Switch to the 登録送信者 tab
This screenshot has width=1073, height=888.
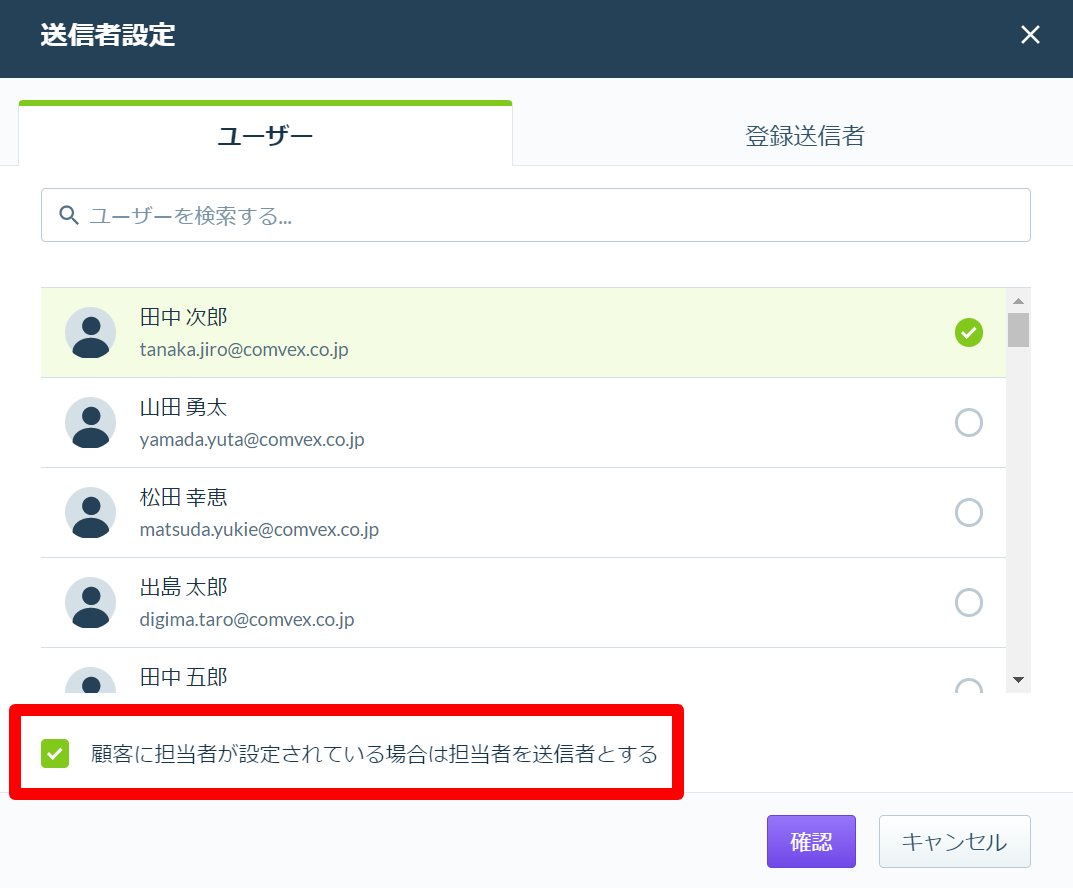(x=805, y=135)
